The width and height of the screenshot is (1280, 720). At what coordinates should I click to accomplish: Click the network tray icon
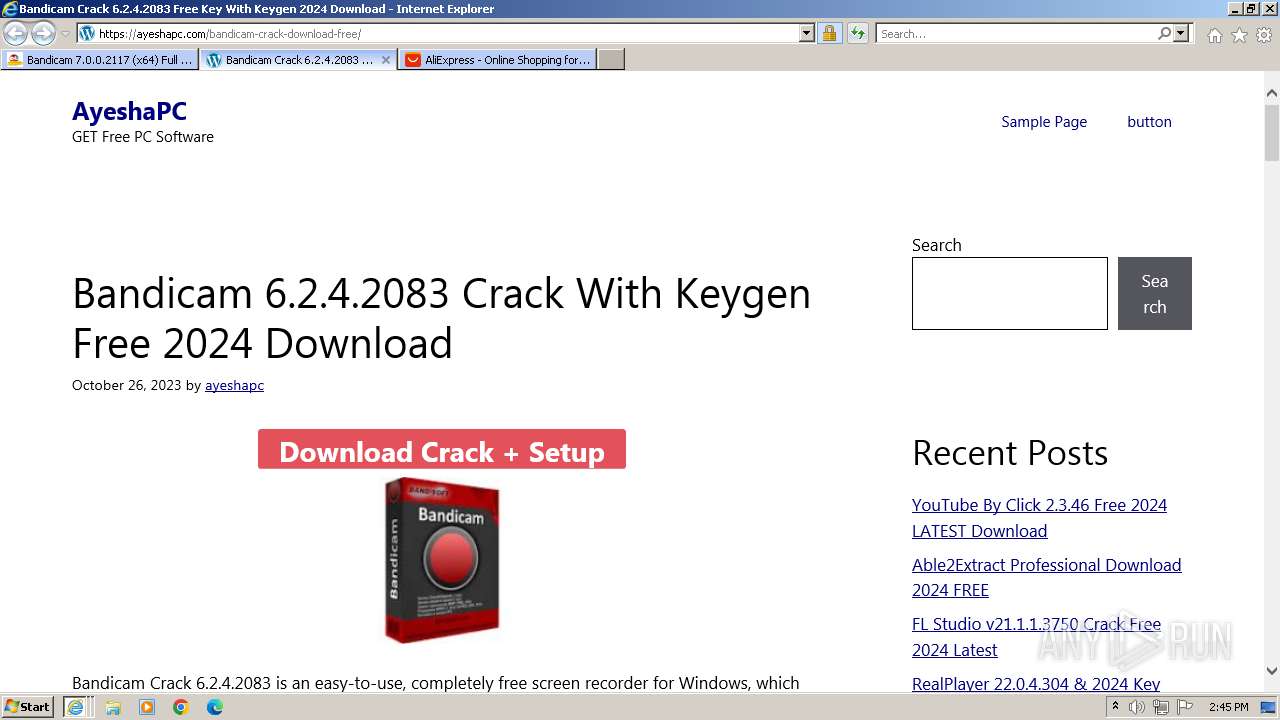(x=1161, y=707)
